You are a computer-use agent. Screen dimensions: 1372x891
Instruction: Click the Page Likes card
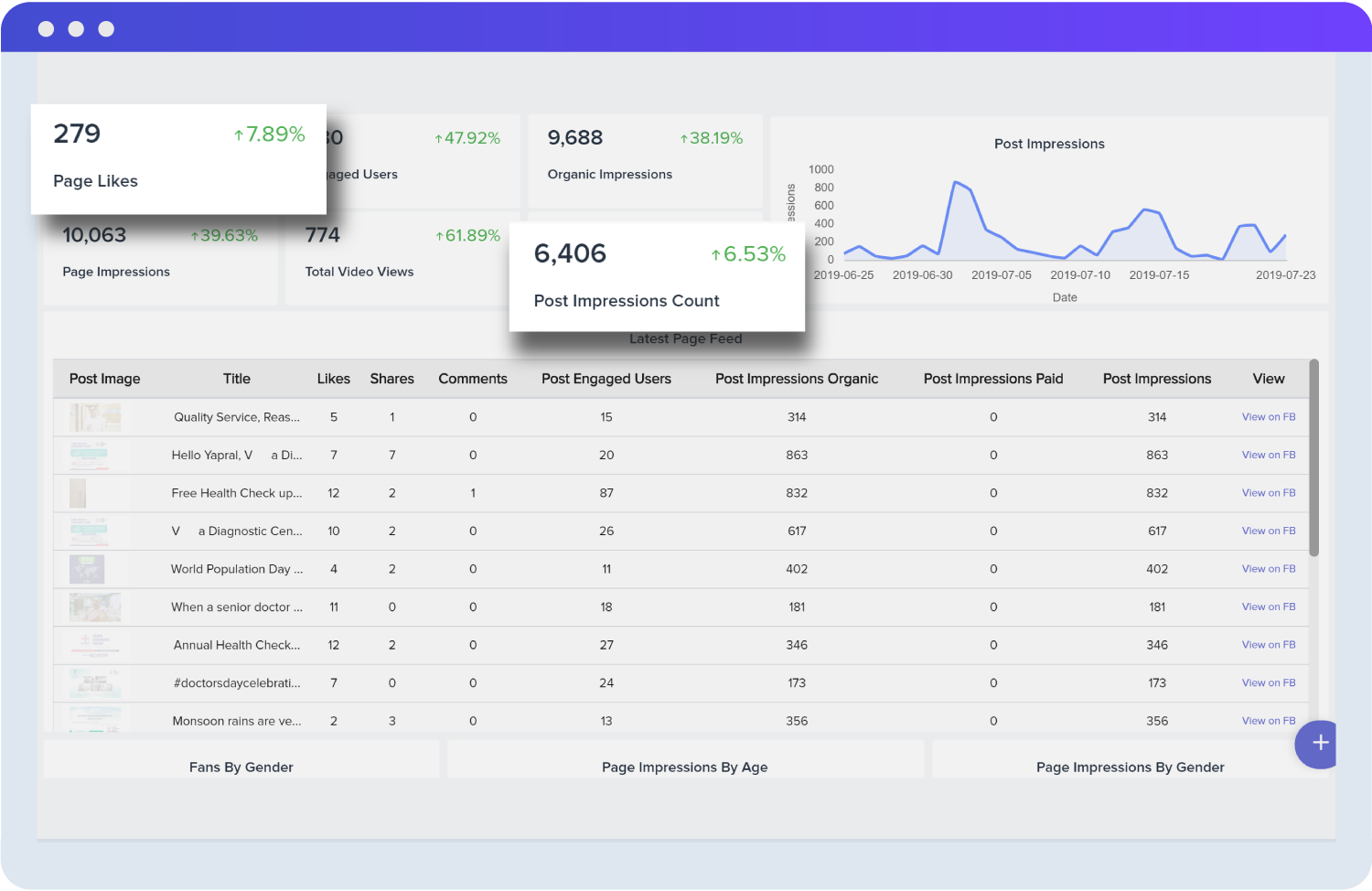point(178,159)
